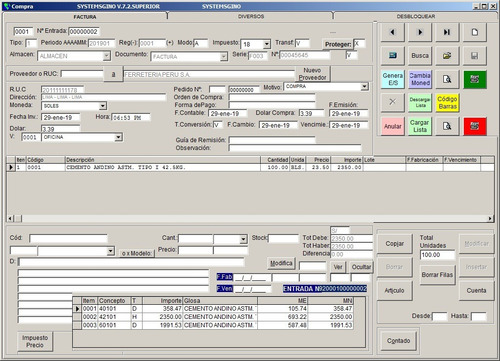Open the DESBLOQUEAR tab
Image resolution: width=500 pixels, height=361 pixels.
pyautogui.click(x=416, y=16)
